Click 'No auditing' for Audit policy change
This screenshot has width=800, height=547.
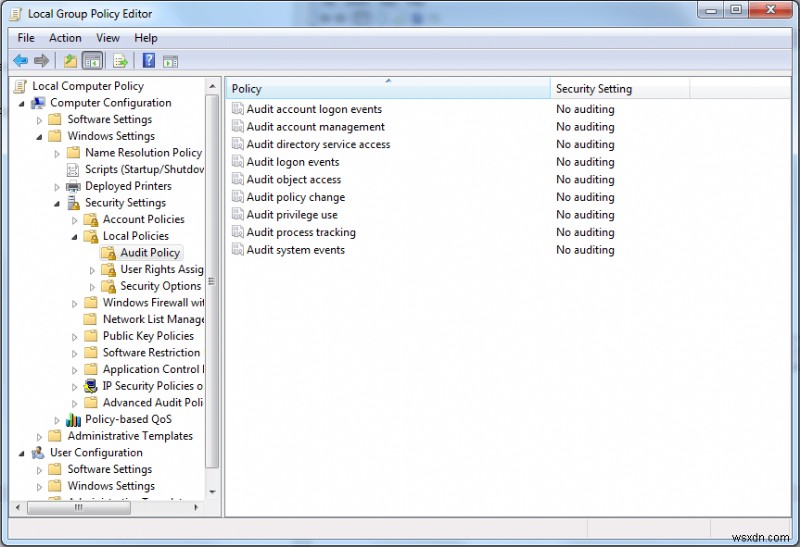click(585, 197)
